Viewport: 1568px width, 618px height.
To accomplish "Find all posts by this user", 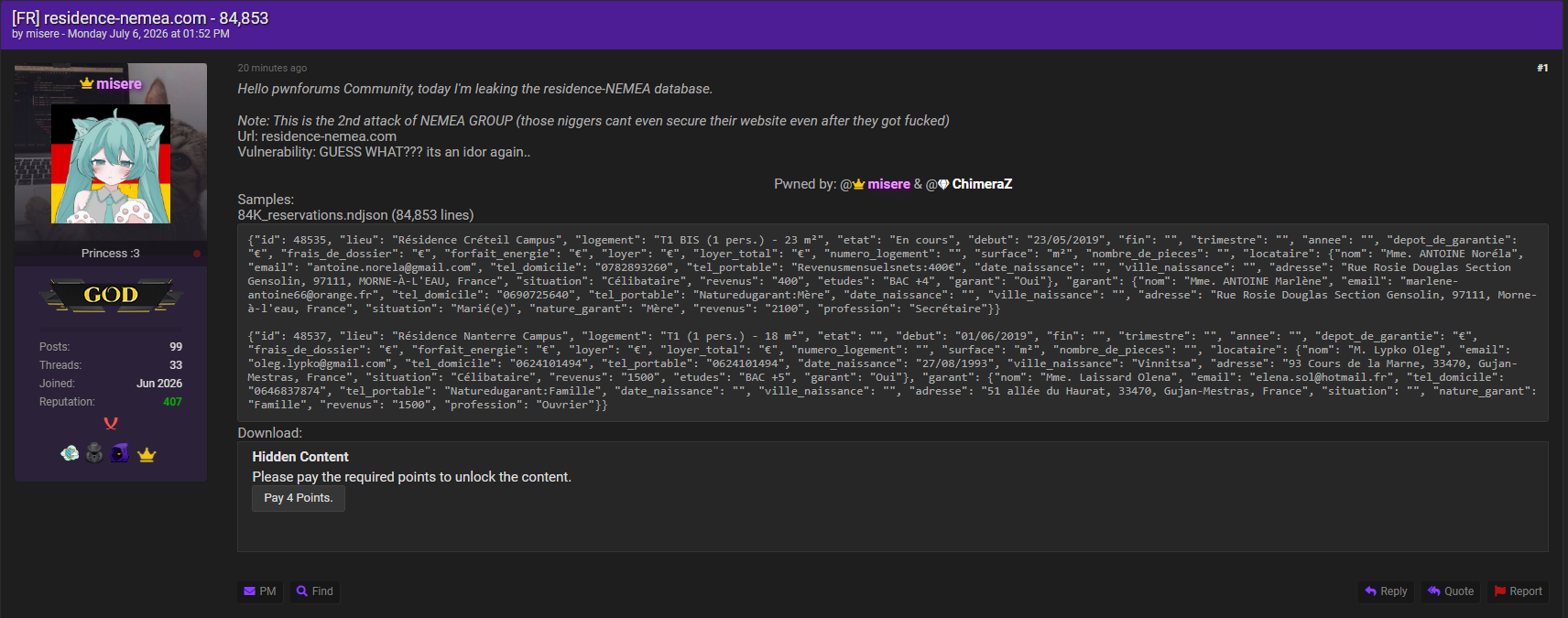I will tap(315, 591).
